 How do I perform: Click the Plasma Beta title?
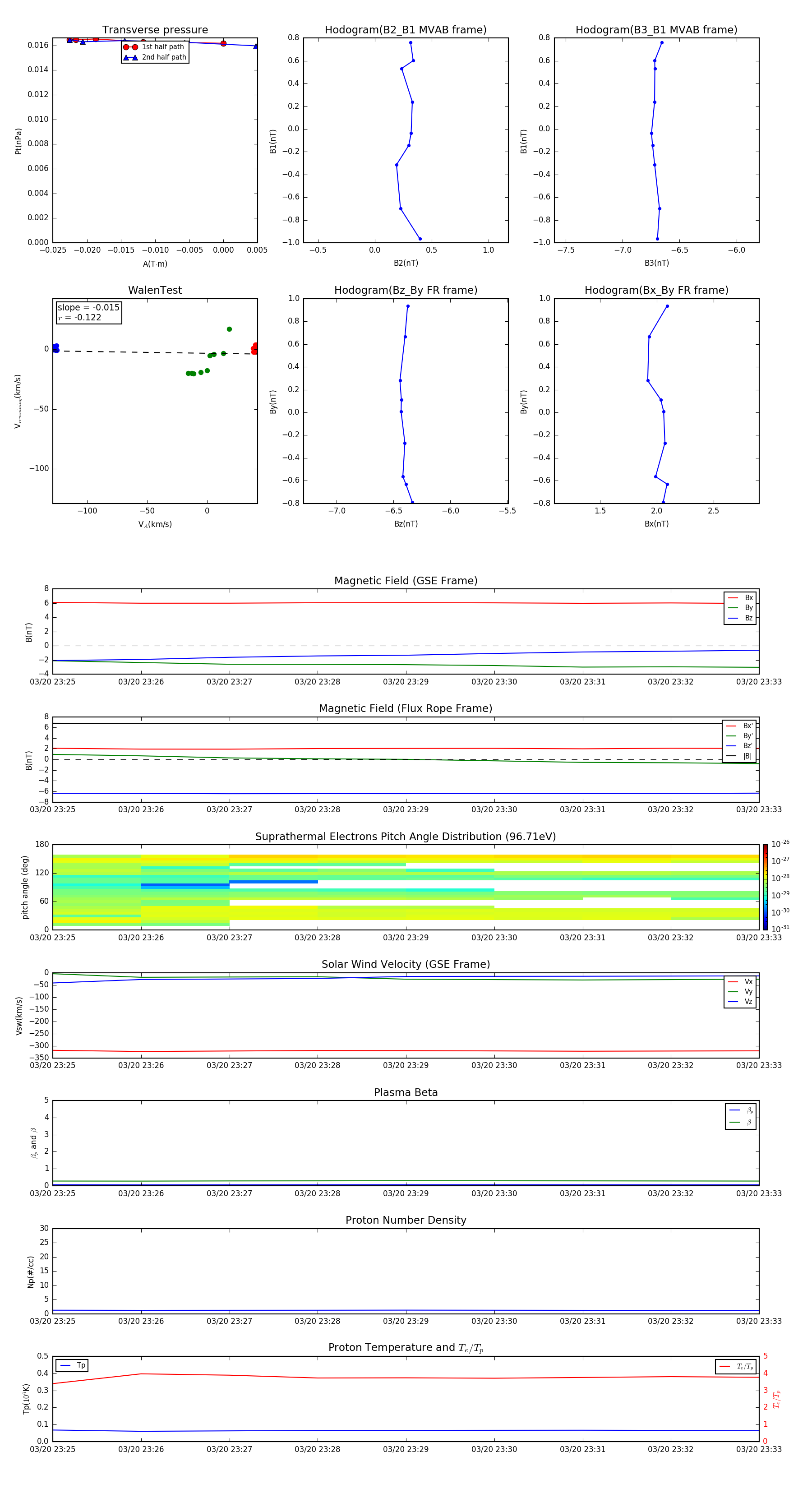tap(406, 1093)
